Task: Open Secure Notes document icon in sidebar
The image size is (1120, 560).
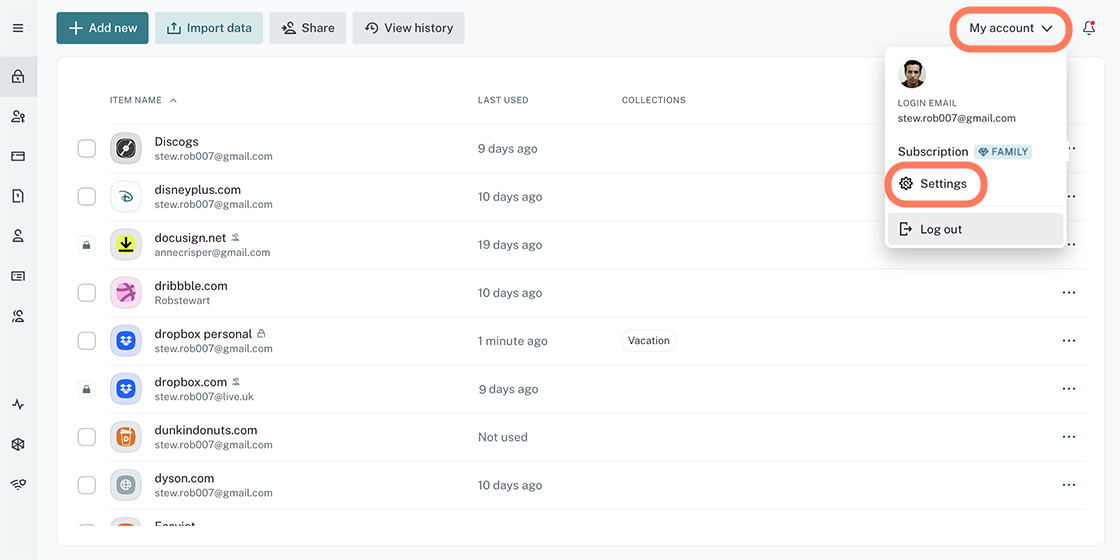Action: click(x=18, y=196)
